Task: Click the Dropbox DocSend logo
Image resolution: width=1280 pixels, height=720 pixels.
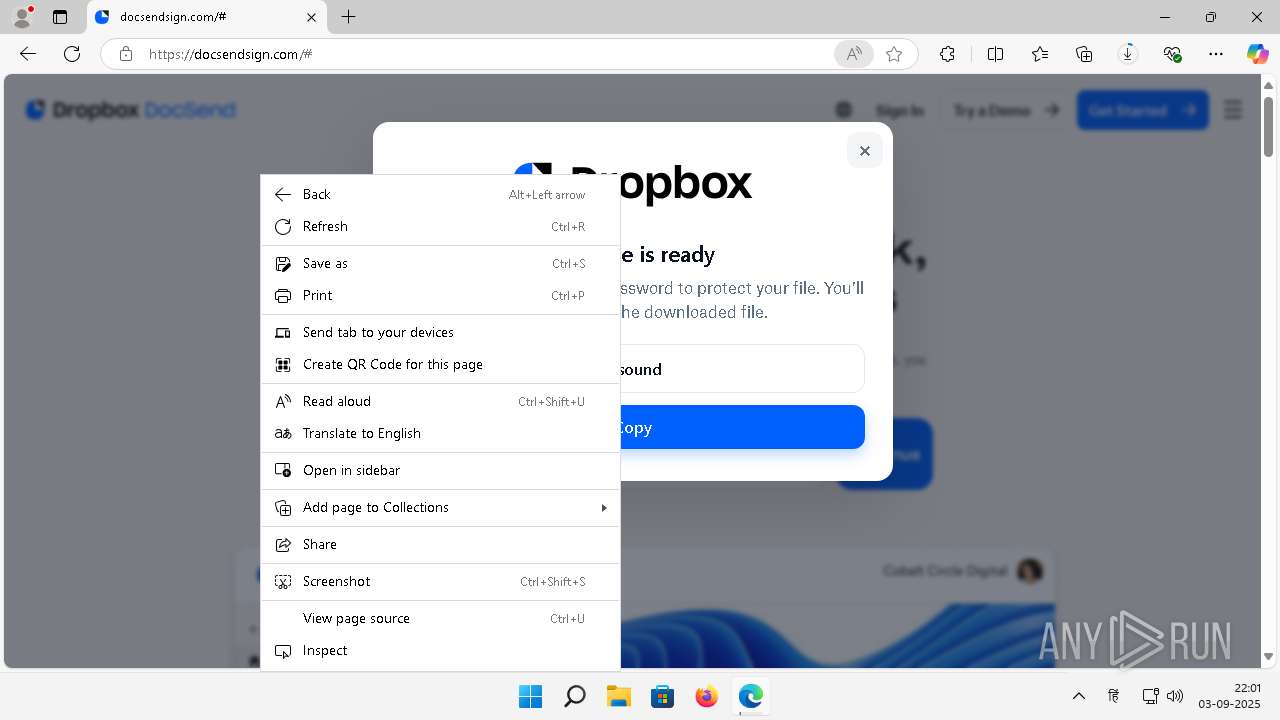Action: [x=131, y=110]
